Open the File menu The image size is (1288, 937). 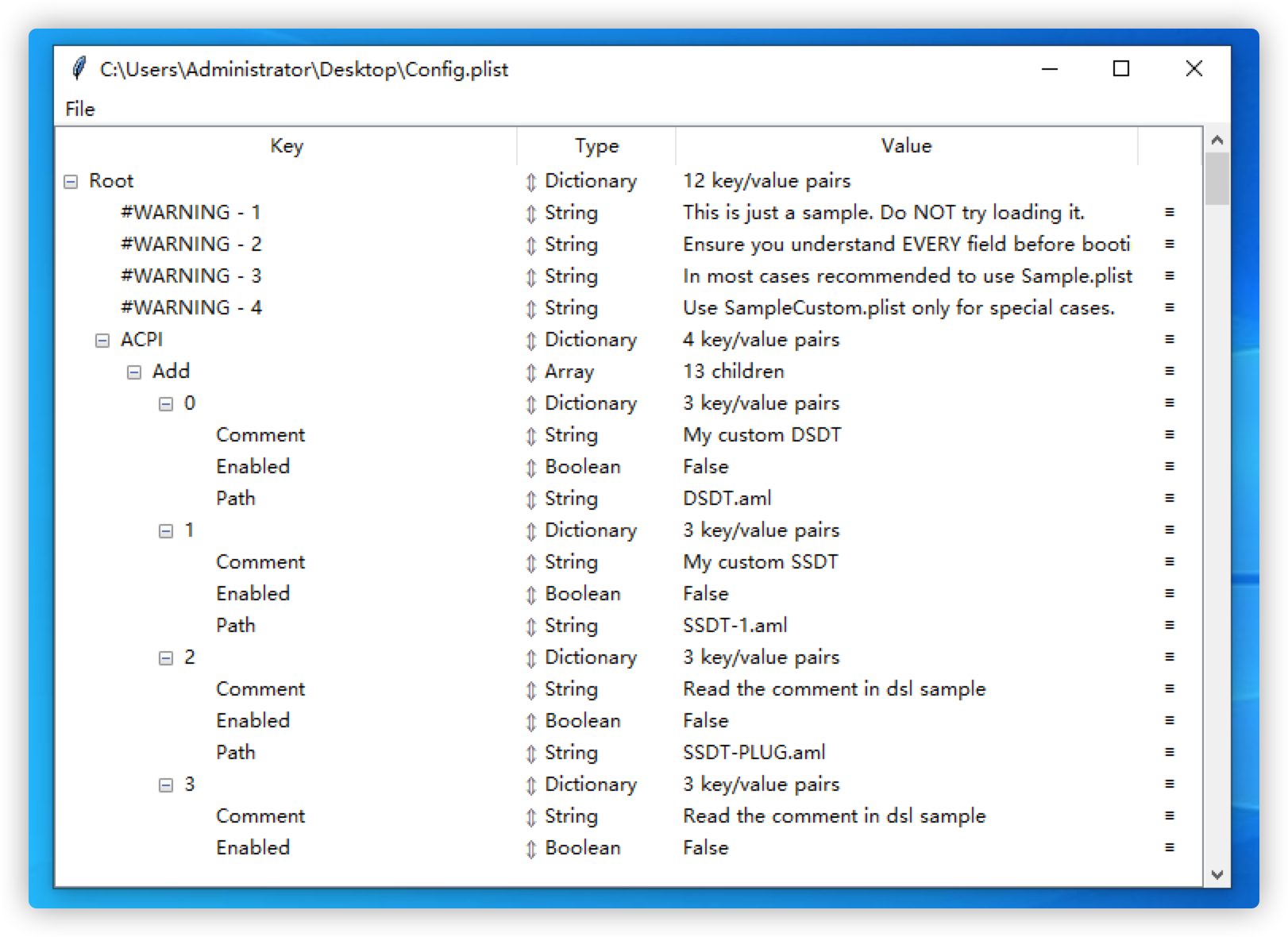tap(79, 109)
